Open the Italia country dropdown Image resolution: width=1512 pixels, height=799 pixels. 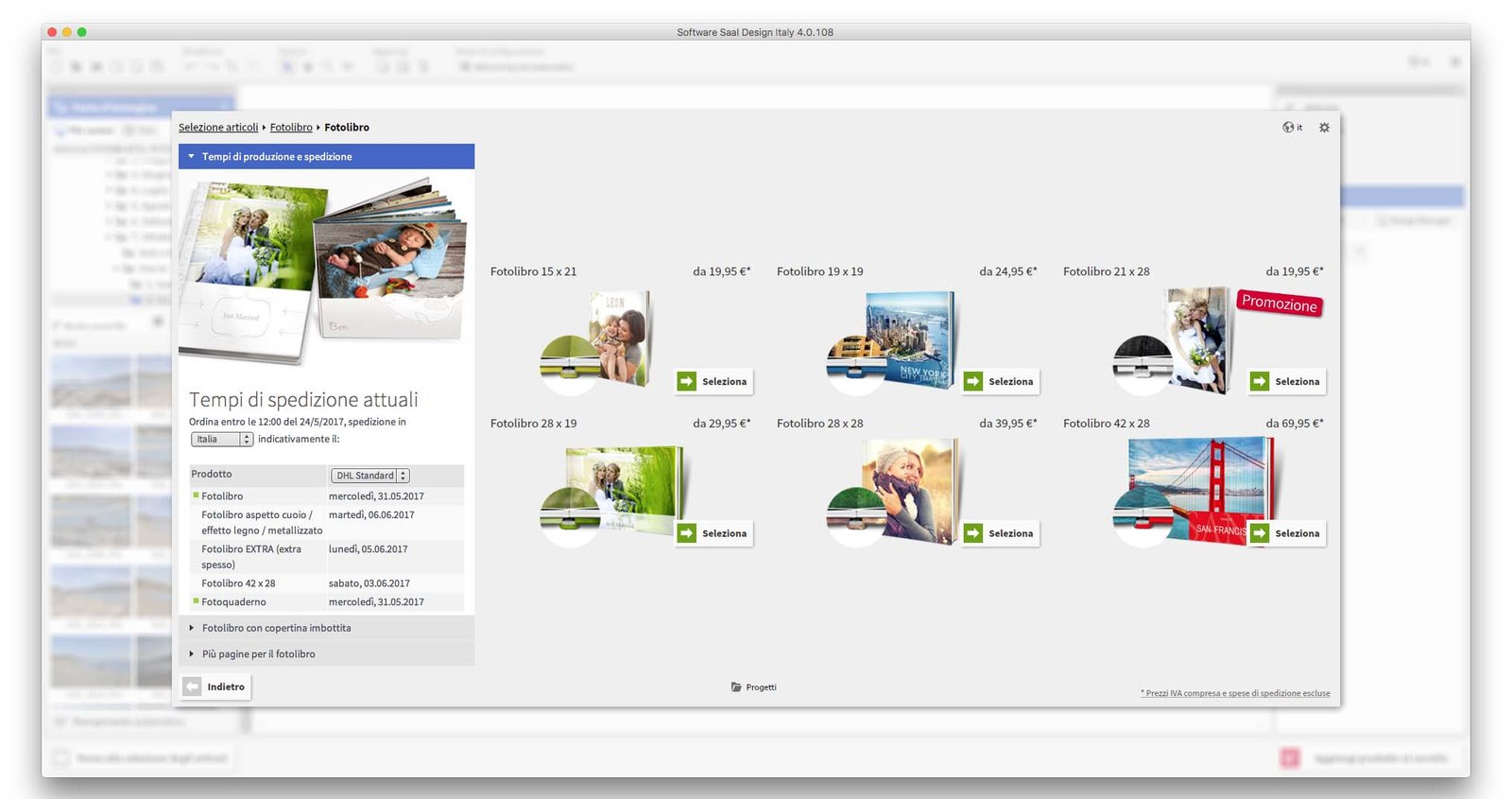coord(222,440)
